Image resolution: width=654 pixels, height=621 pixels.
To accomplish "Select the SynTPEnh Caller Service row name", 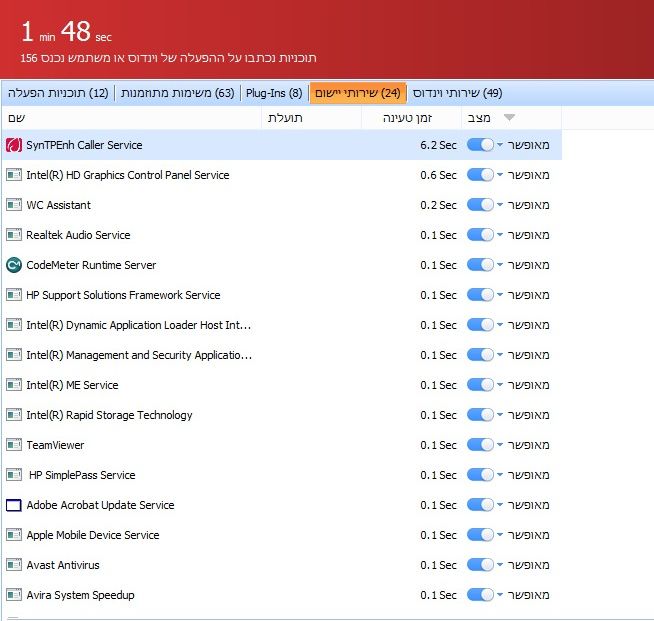I will [84, 145].
